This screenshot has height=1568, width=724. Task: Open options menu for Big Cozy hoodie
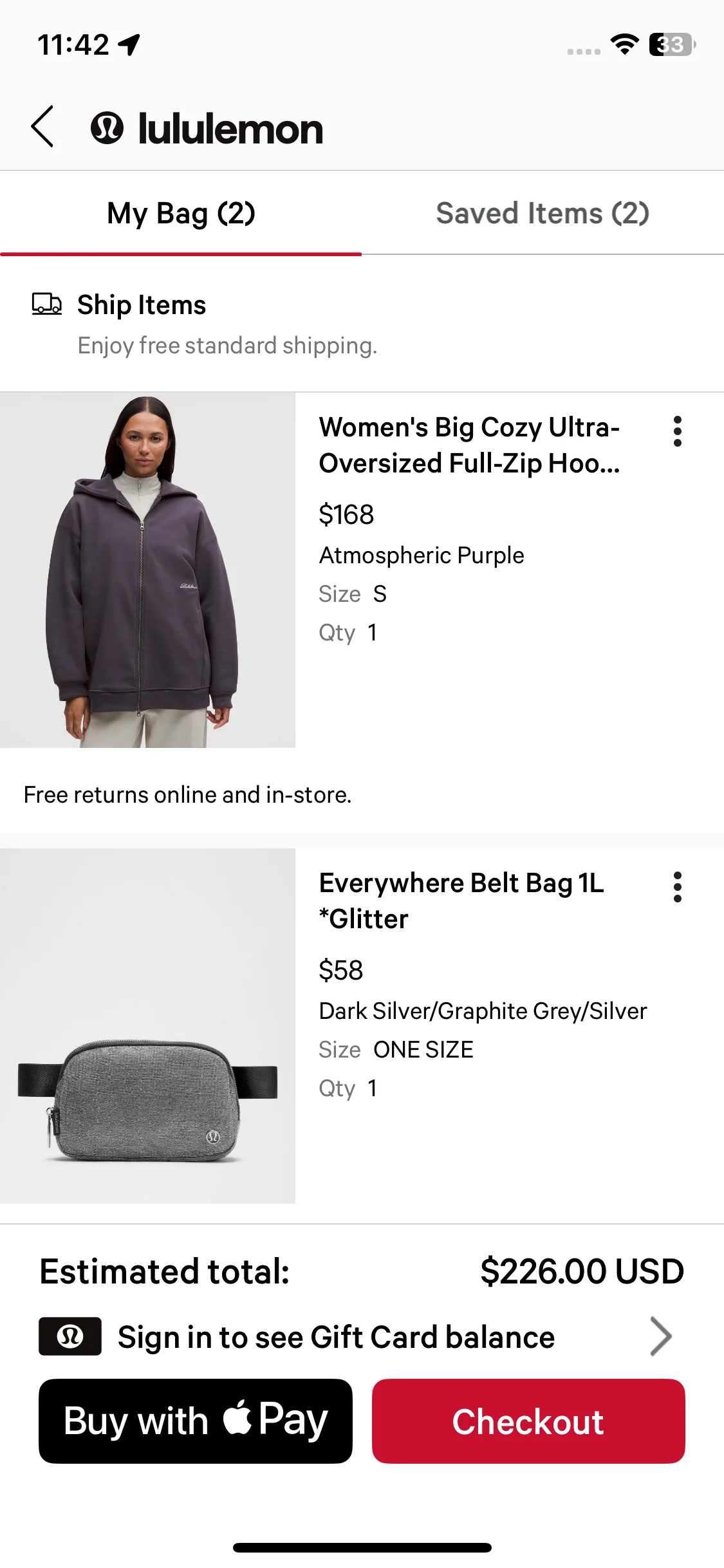click(x=677, y=431)
